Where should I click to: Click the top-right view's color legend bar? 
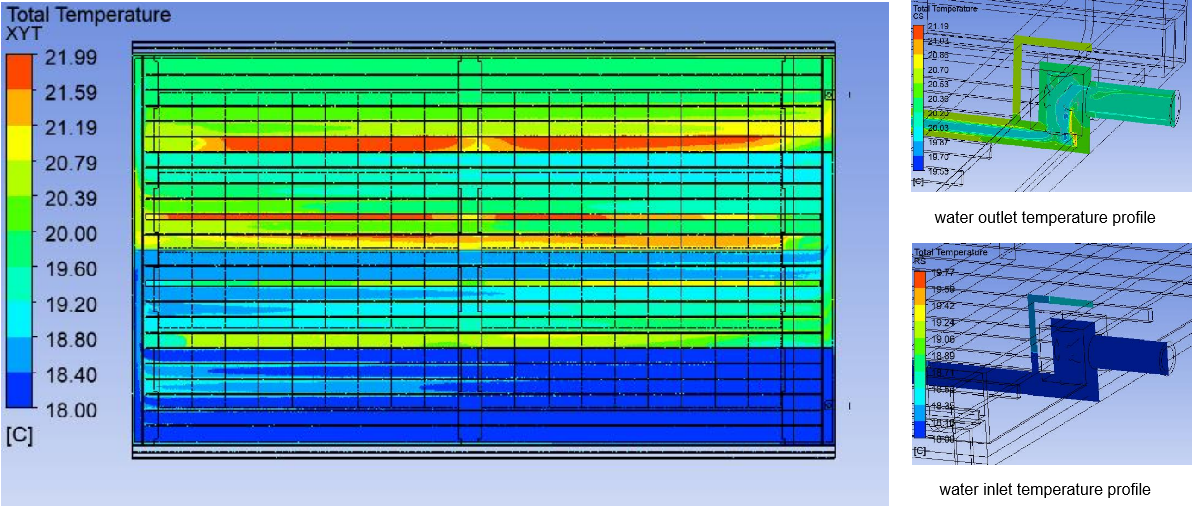(918, 98)
